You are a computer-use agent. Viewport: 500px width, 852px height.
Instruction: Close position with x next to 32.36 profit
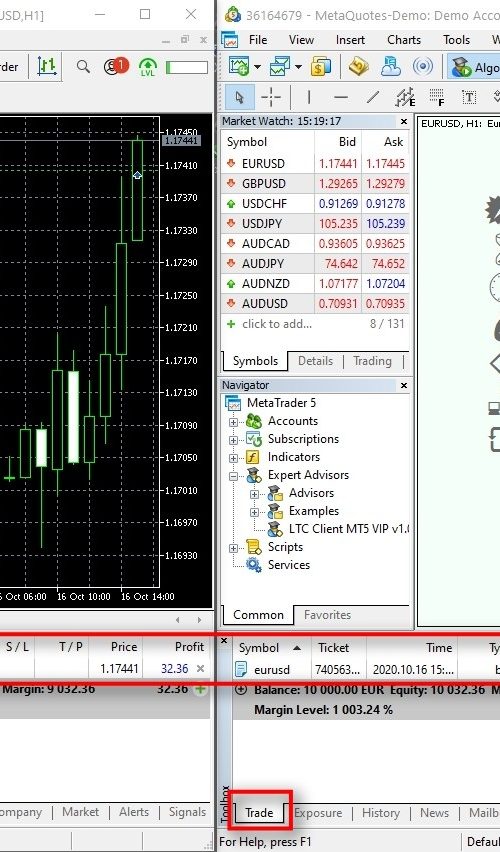[x=201, y=668]
